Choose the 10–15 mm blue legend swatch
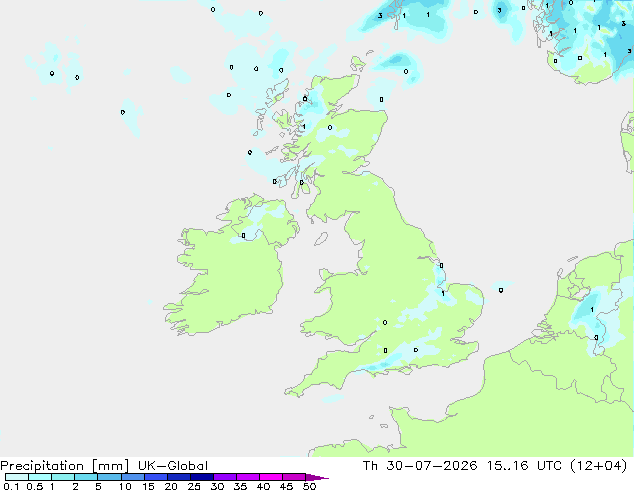 (132, 477)
